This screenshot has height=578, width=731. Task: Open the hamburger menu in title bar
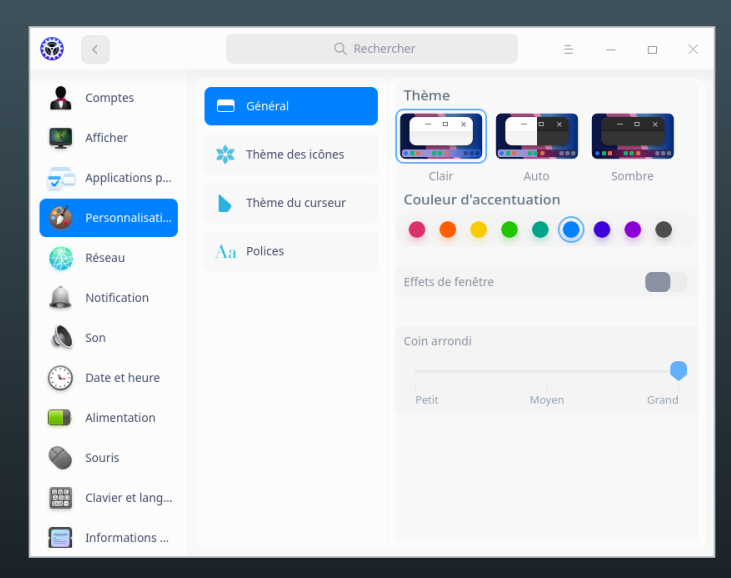click(x=568, y=49)
